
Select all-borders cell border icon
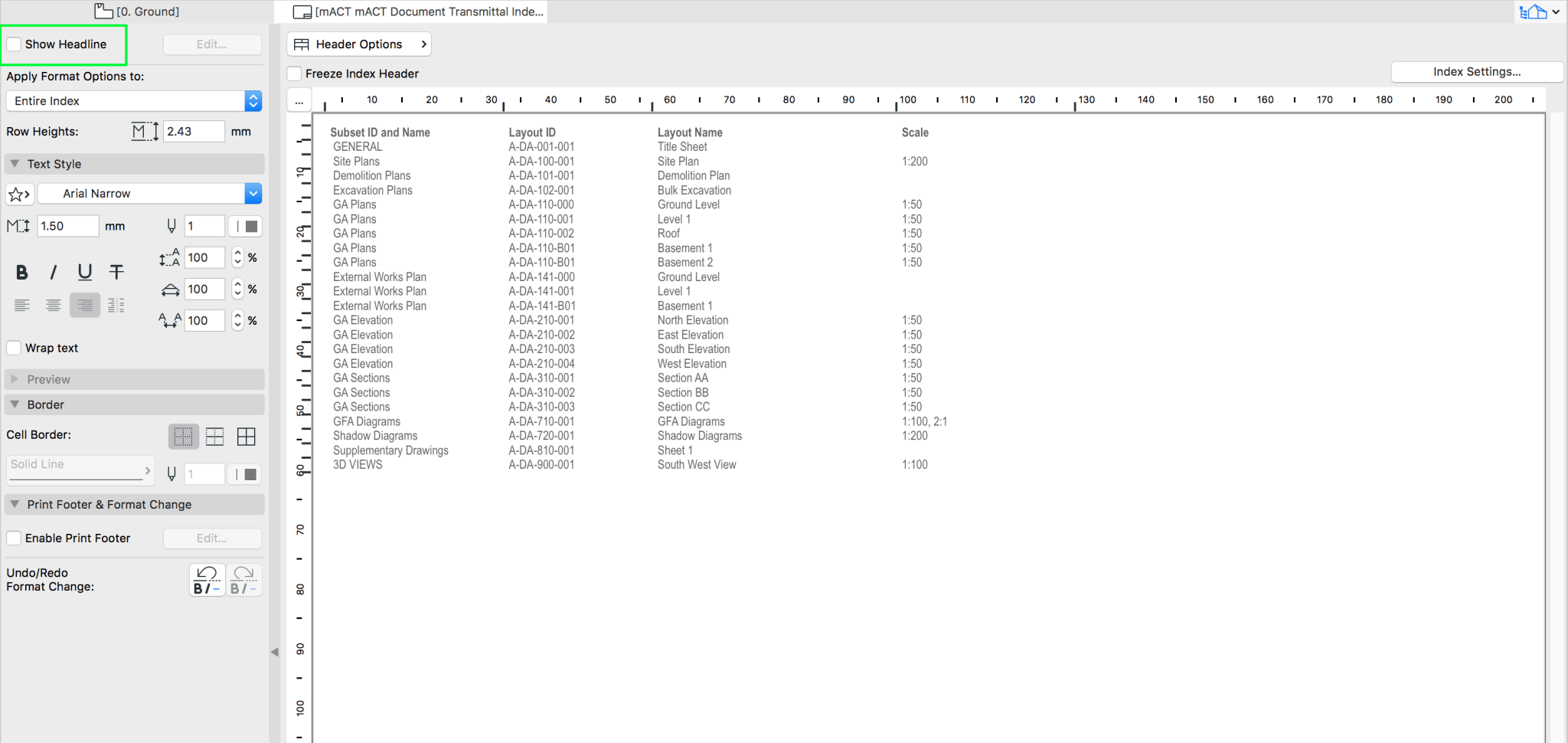[x=246, y=437]
